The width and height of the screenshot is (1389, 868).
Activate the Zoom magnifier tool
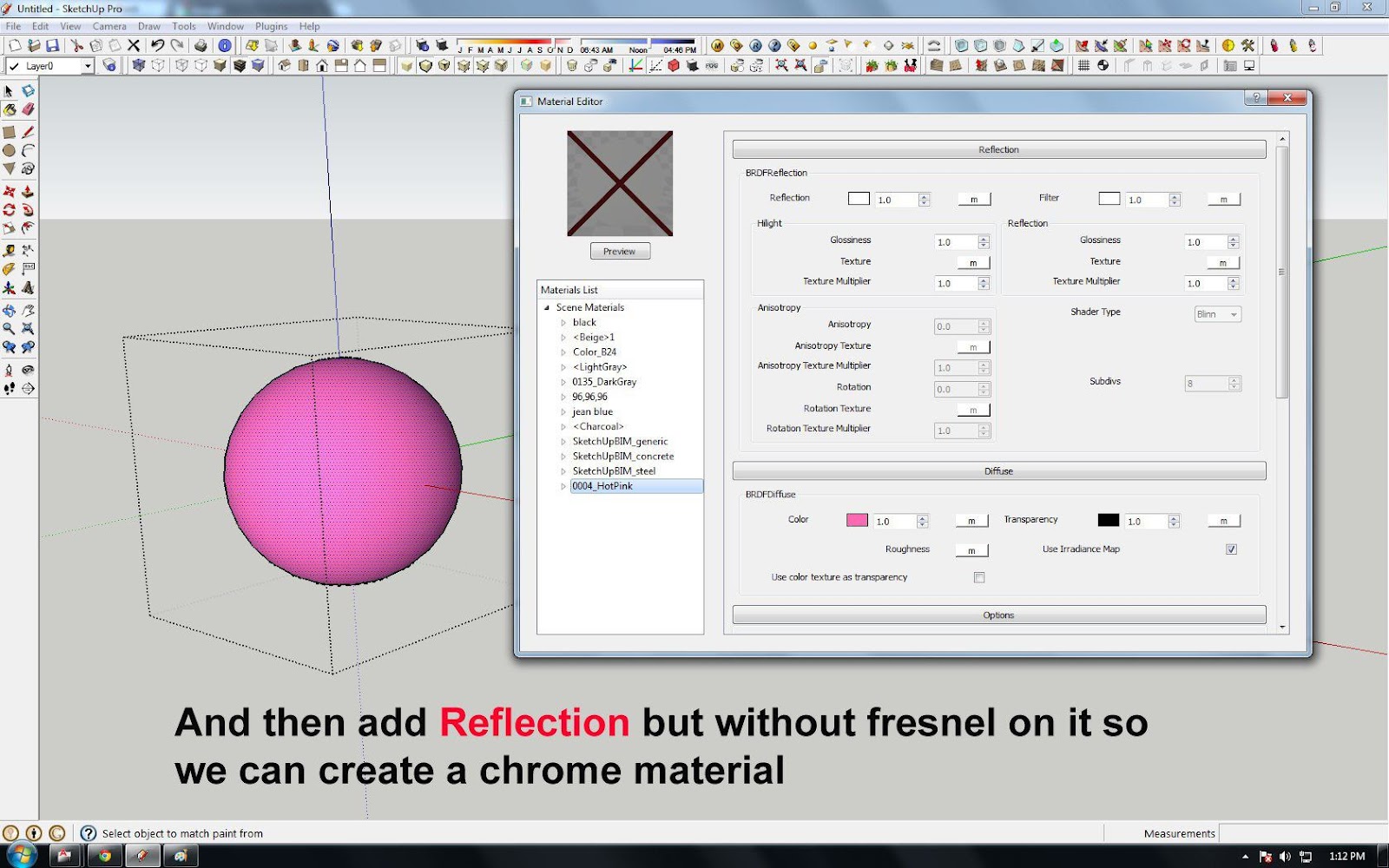tap(9, 329)
